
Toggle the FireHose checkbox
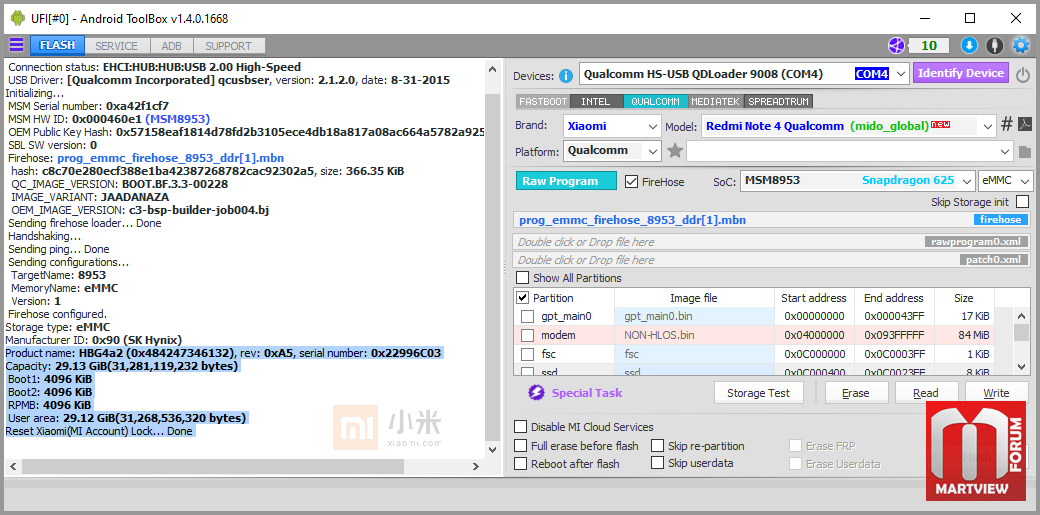631,181
